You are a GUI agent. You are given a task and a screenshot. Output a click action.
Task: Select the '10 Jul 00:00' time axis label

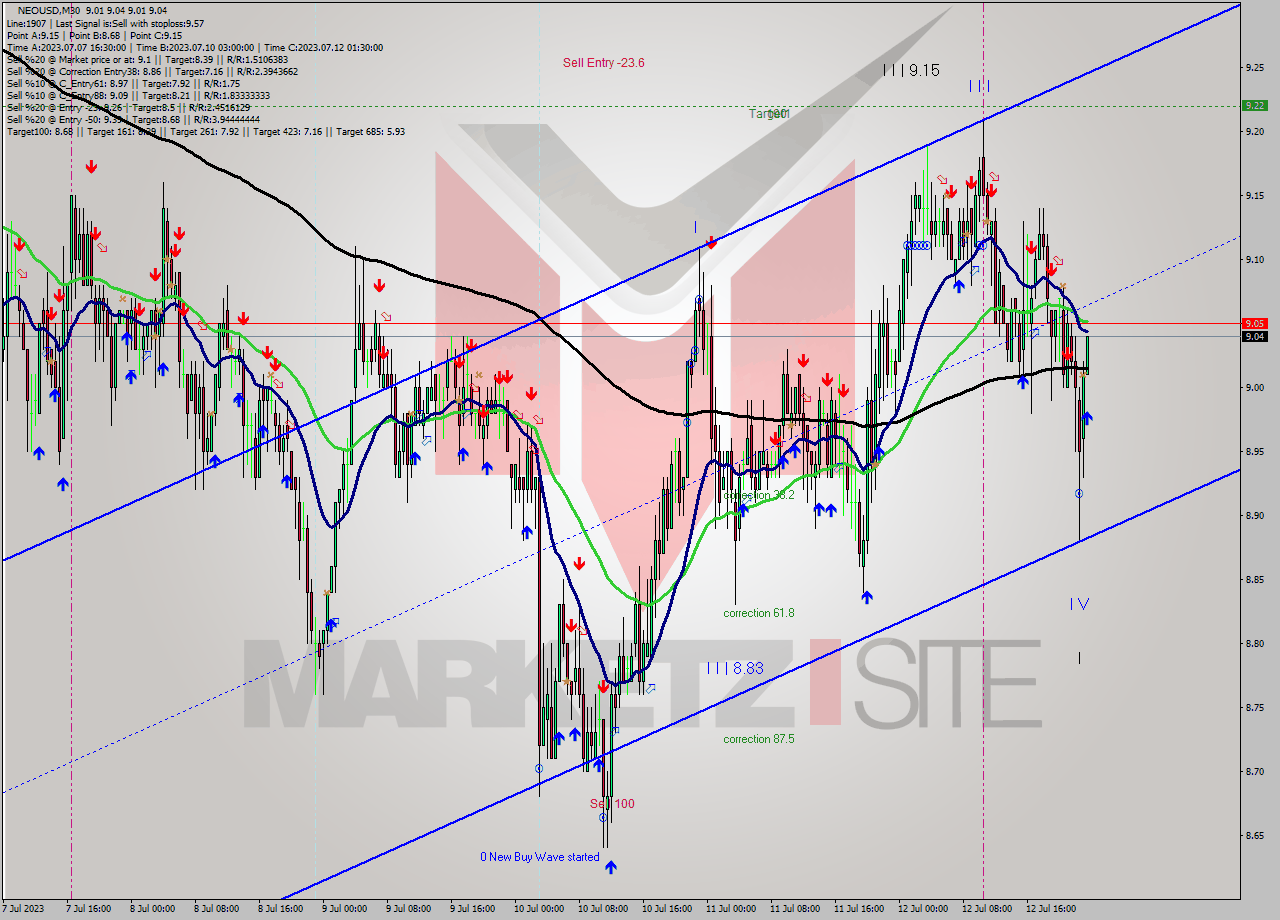click(x=539, y=909)
